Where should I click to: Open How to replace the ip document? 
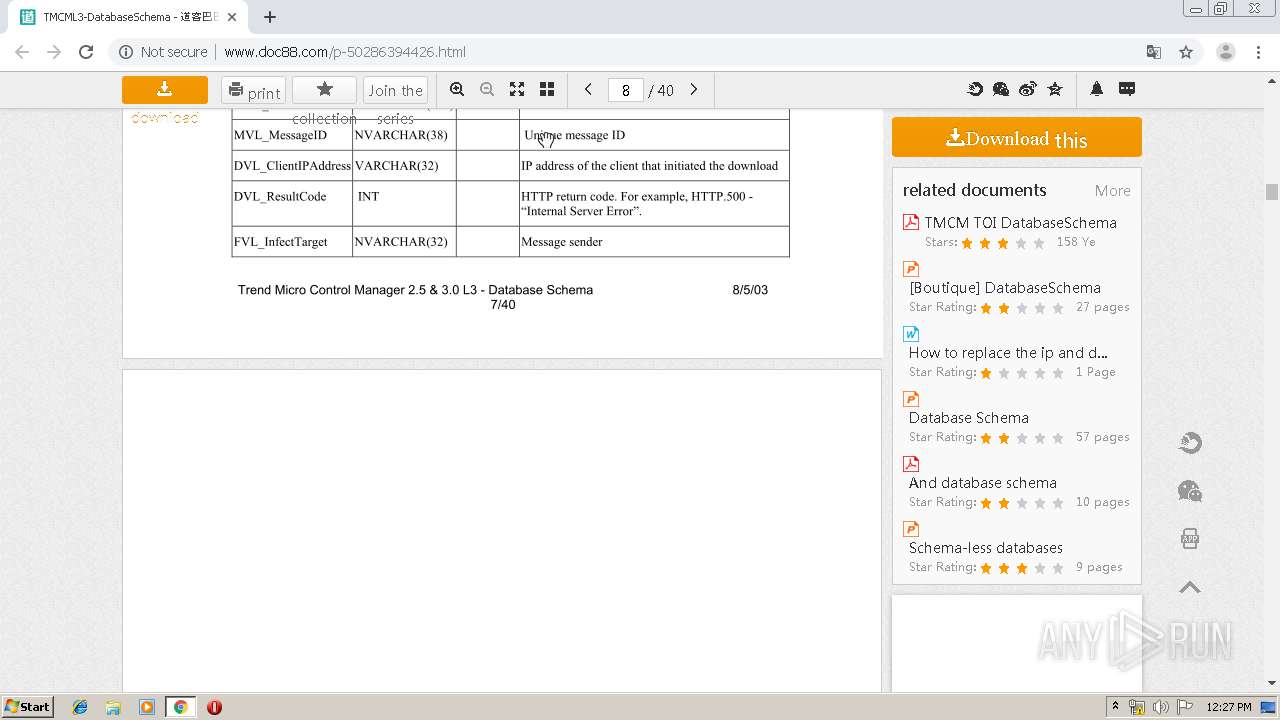pyautogui.click(x=1008, y=352)
